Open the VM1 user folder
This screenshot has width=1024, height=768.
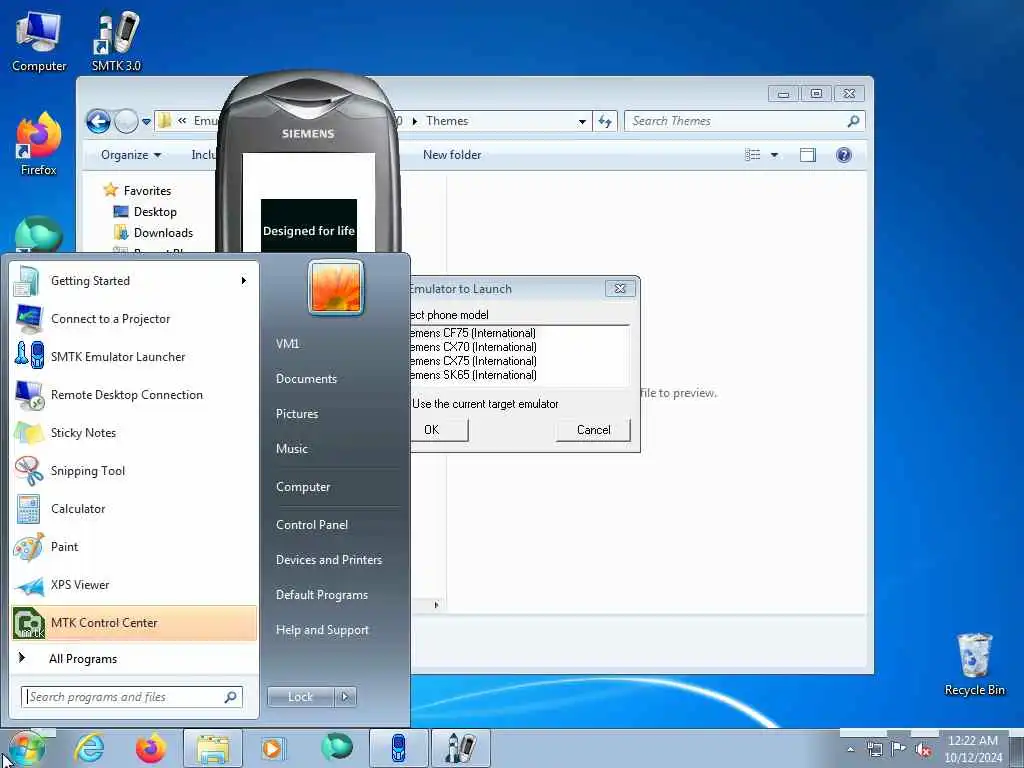point(287,344)
